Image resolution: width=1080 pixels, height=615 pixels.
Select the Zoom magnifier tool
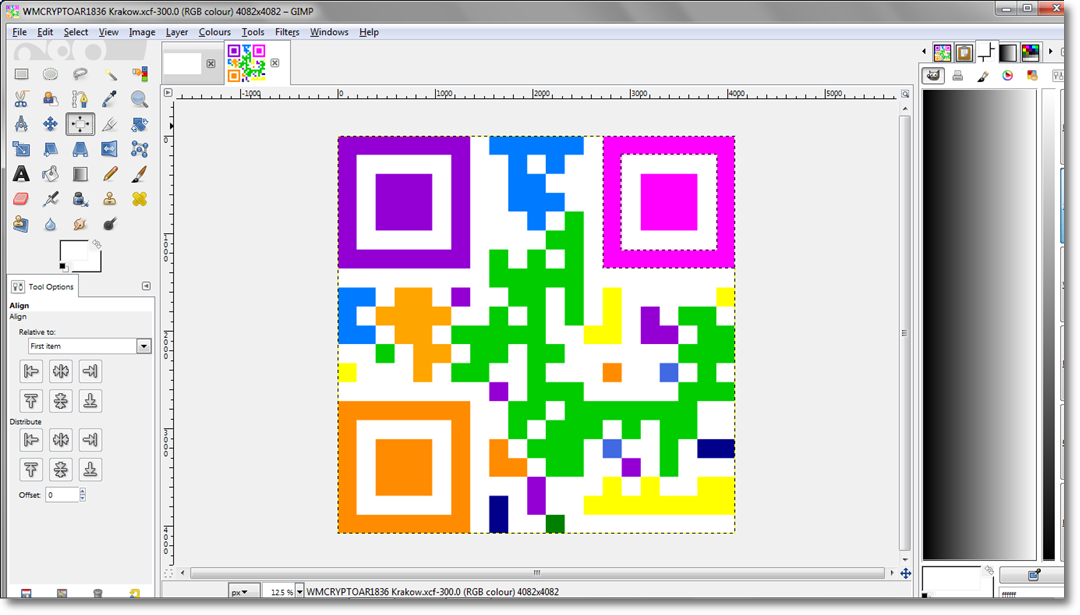point(139,99)
